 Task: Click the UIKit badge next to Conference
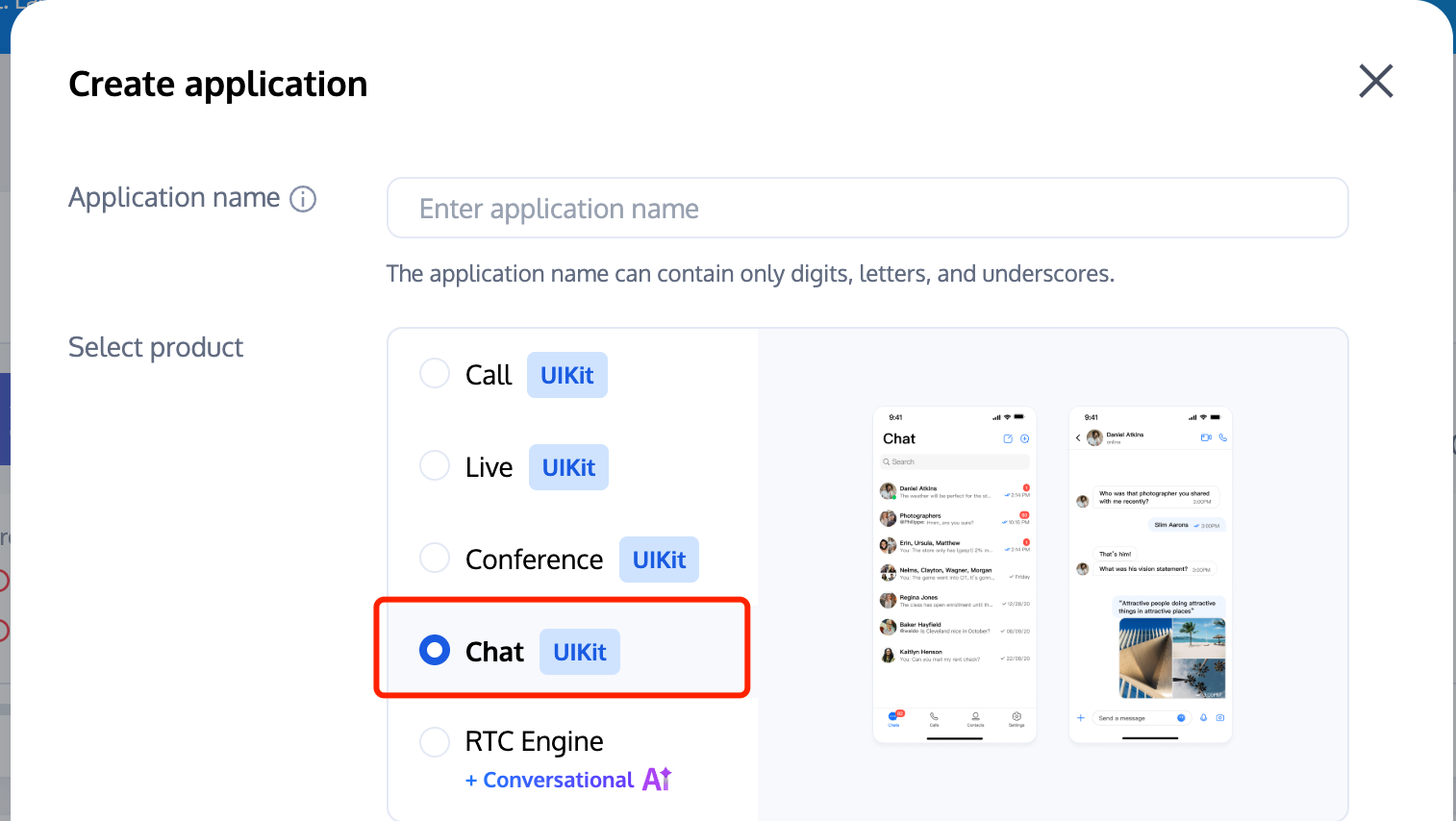point(659,560)
